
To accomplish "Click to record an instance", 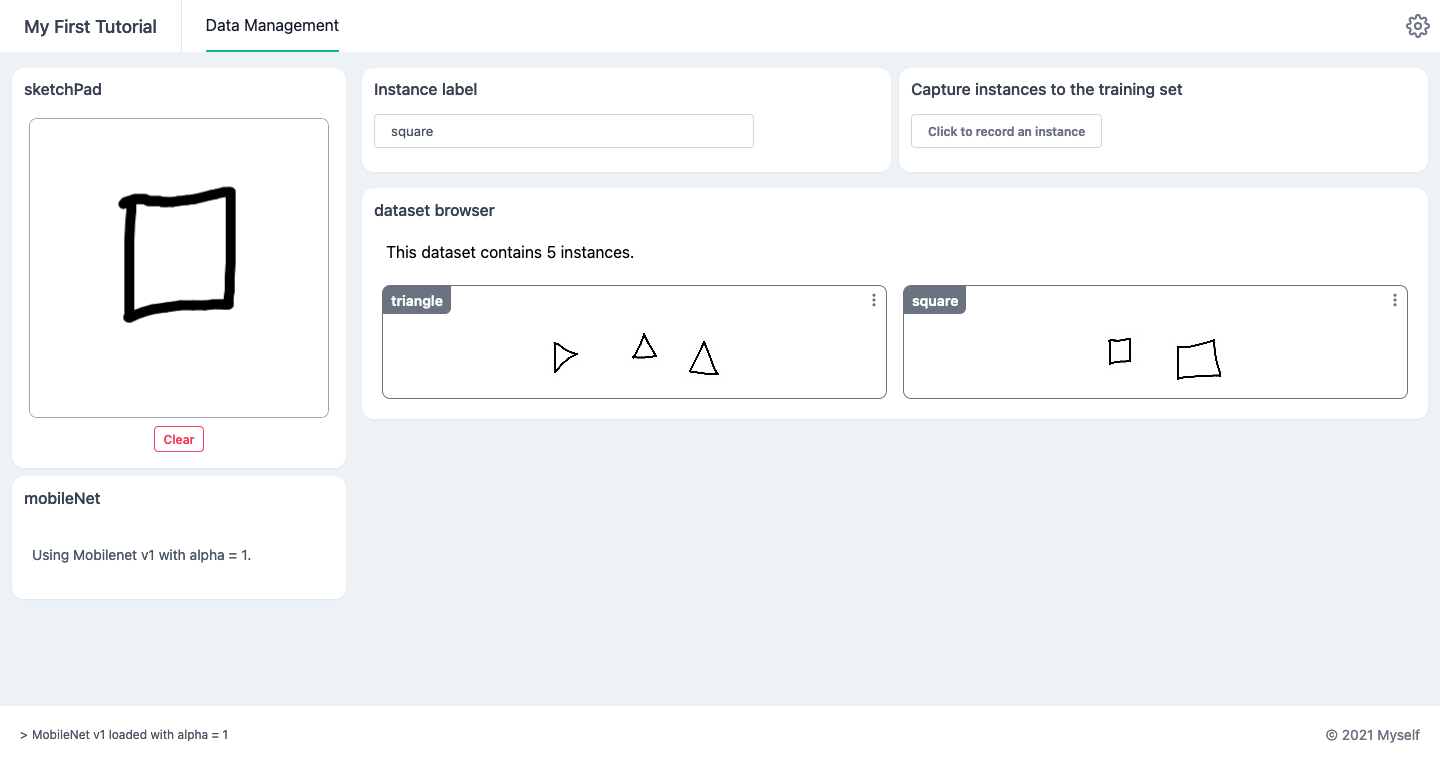I will [x=1005, y=131].
